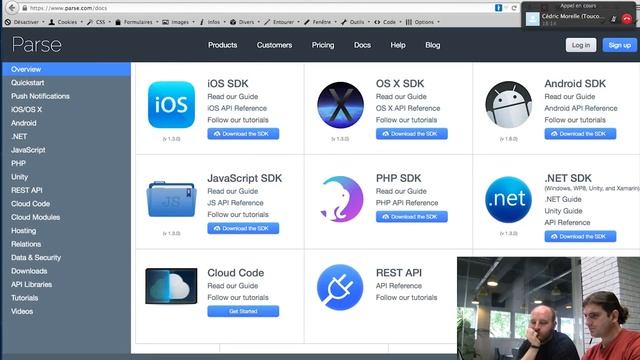Click the OS X SDK icon

coord(340,105)
